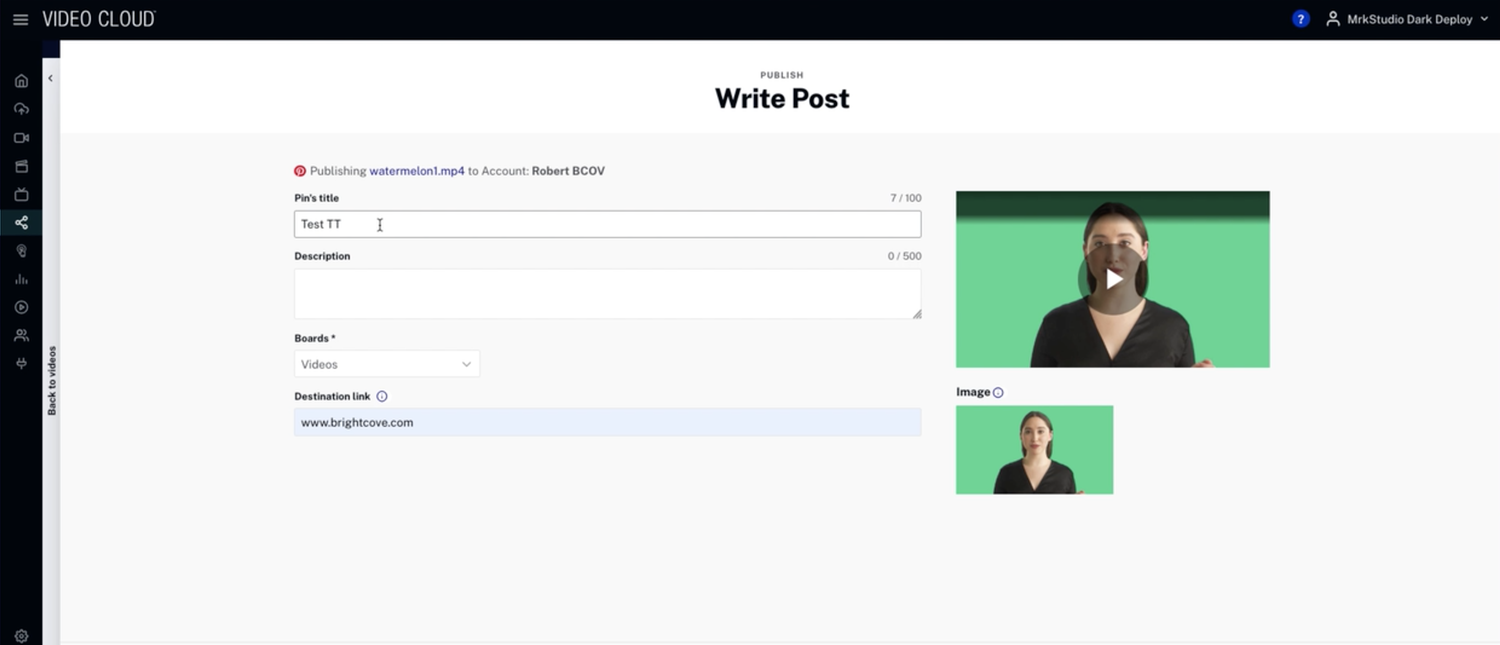Open the Players icon in sidebar
Viewport: 1500px width, 645px height.
pos(21,308)
